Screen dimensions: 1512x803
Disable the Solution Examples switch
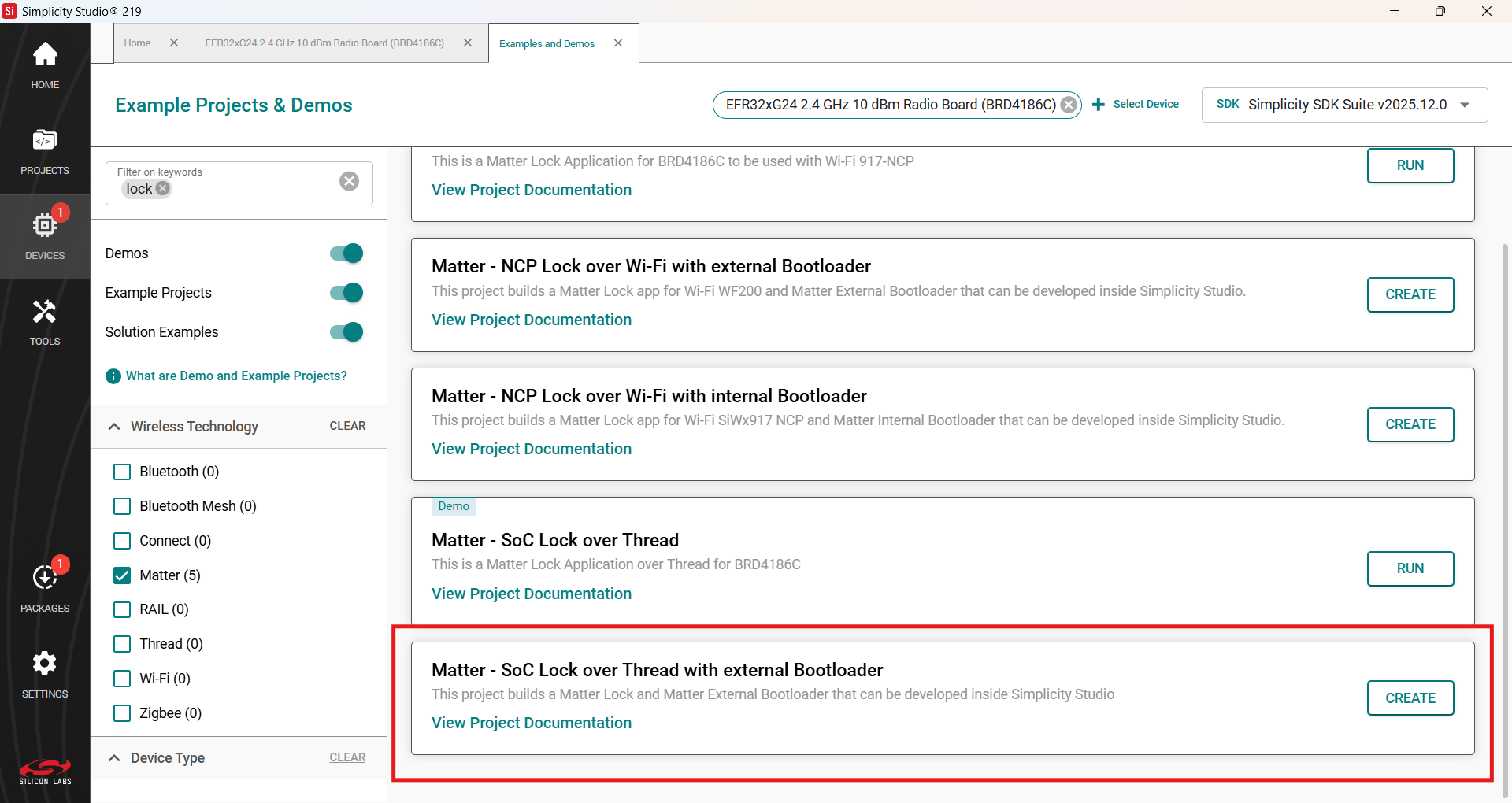tap(346, 332)
